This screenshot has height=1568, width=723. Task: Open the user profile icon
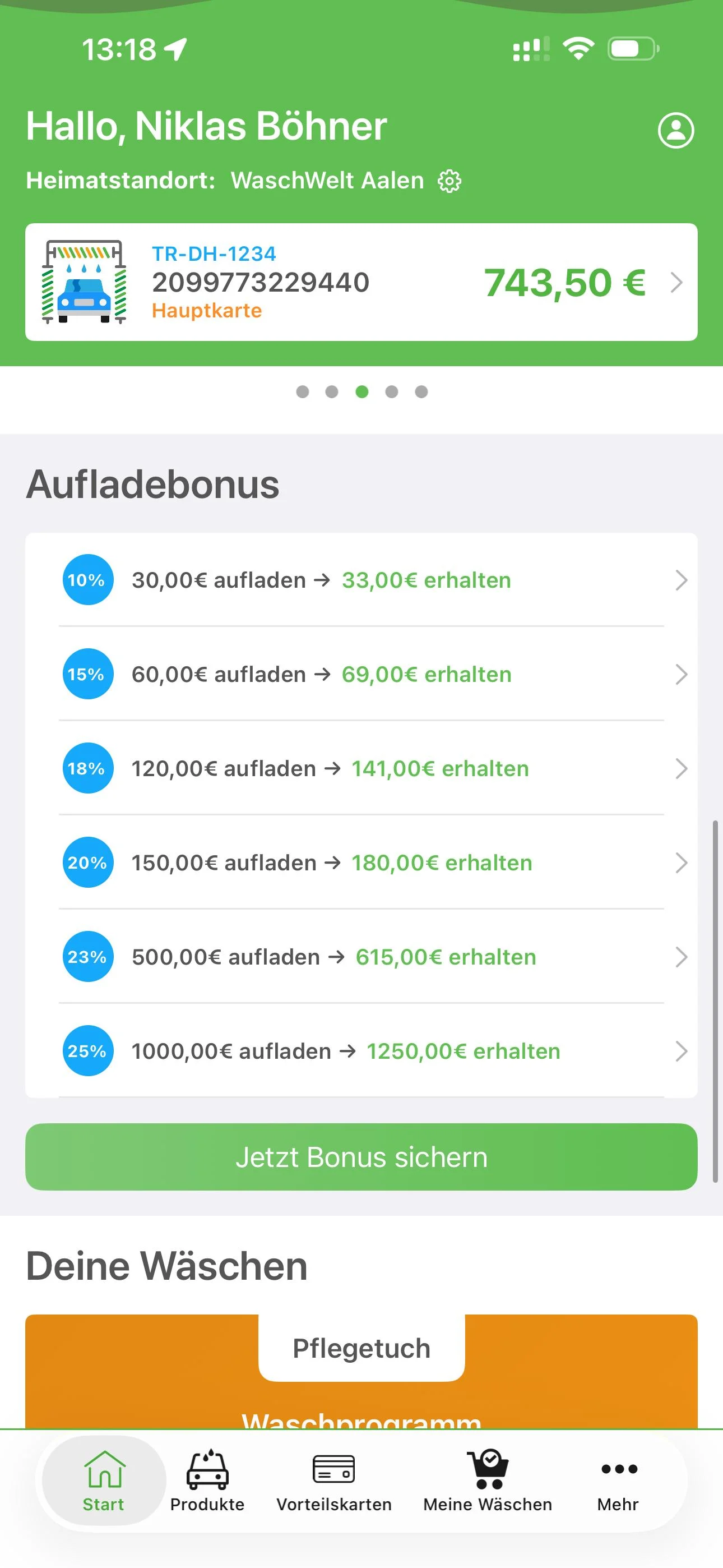pyautogui.click(x=675, y=130)
